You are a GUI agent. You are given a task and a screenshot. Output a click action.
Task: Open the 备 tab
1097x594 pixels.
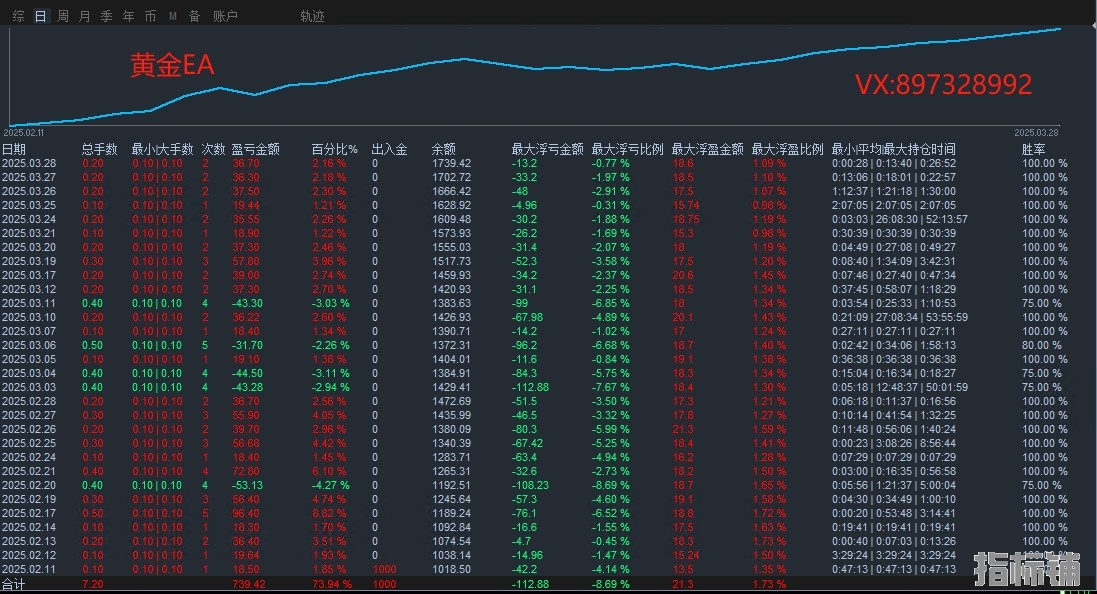click(x=193, y=16)
